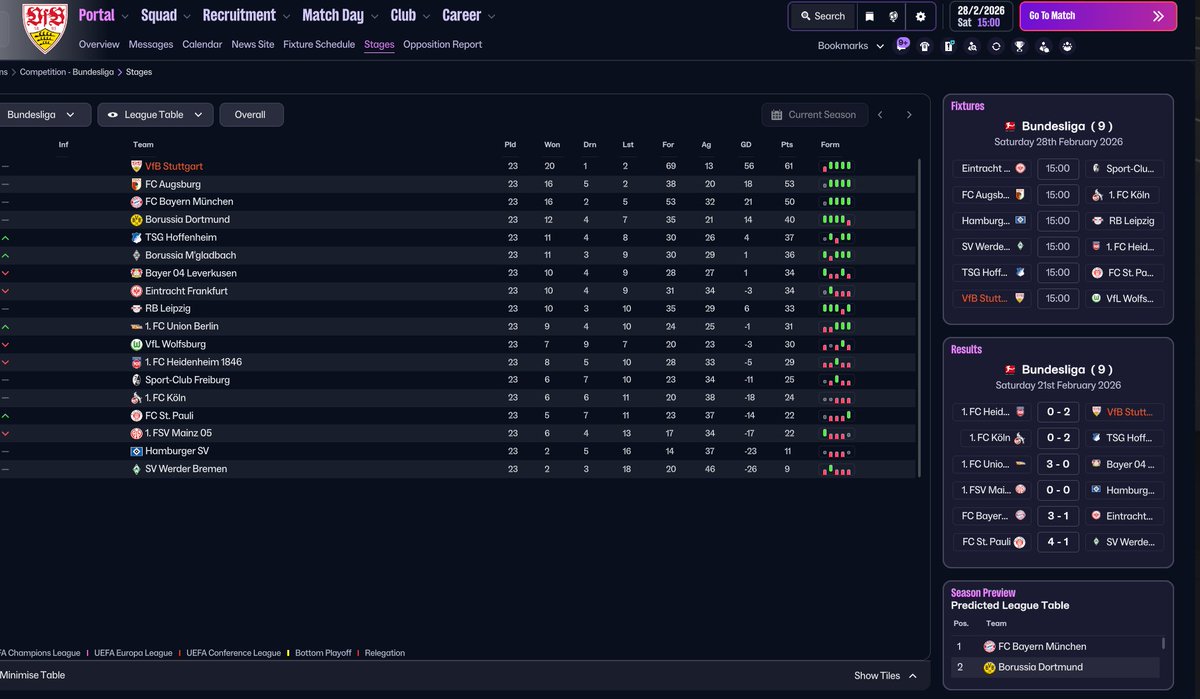Viewport: 1200px width, 699px height.
Task: Click the player search magnifier bookmark icon
Action: tap(972, 46)
